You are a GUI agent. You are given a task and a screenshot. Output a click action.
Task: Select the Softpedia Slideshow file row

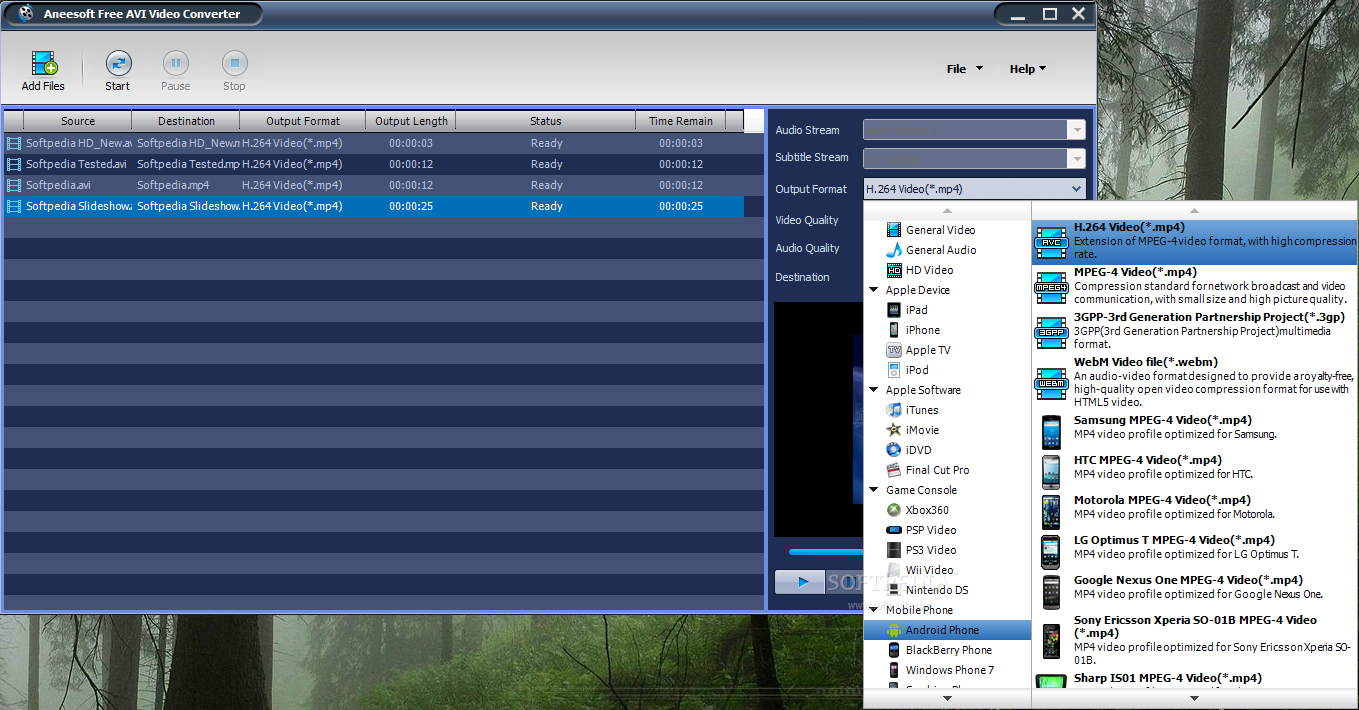click(373, 206)
